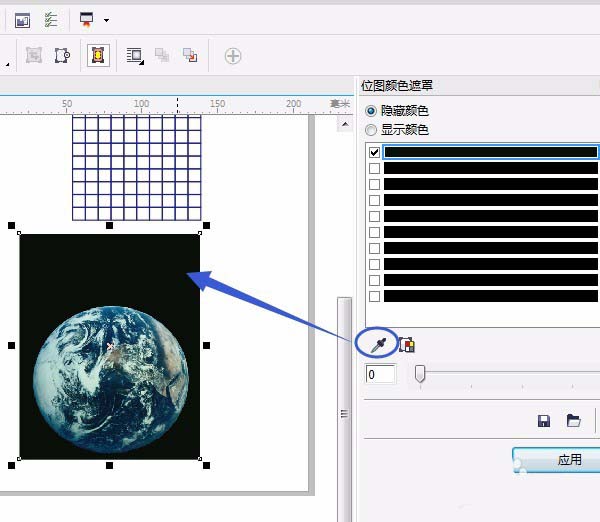Screen dimensions: 600x522
Task: Expand the small flyout arrow at toolbar left
Action: 7,65
